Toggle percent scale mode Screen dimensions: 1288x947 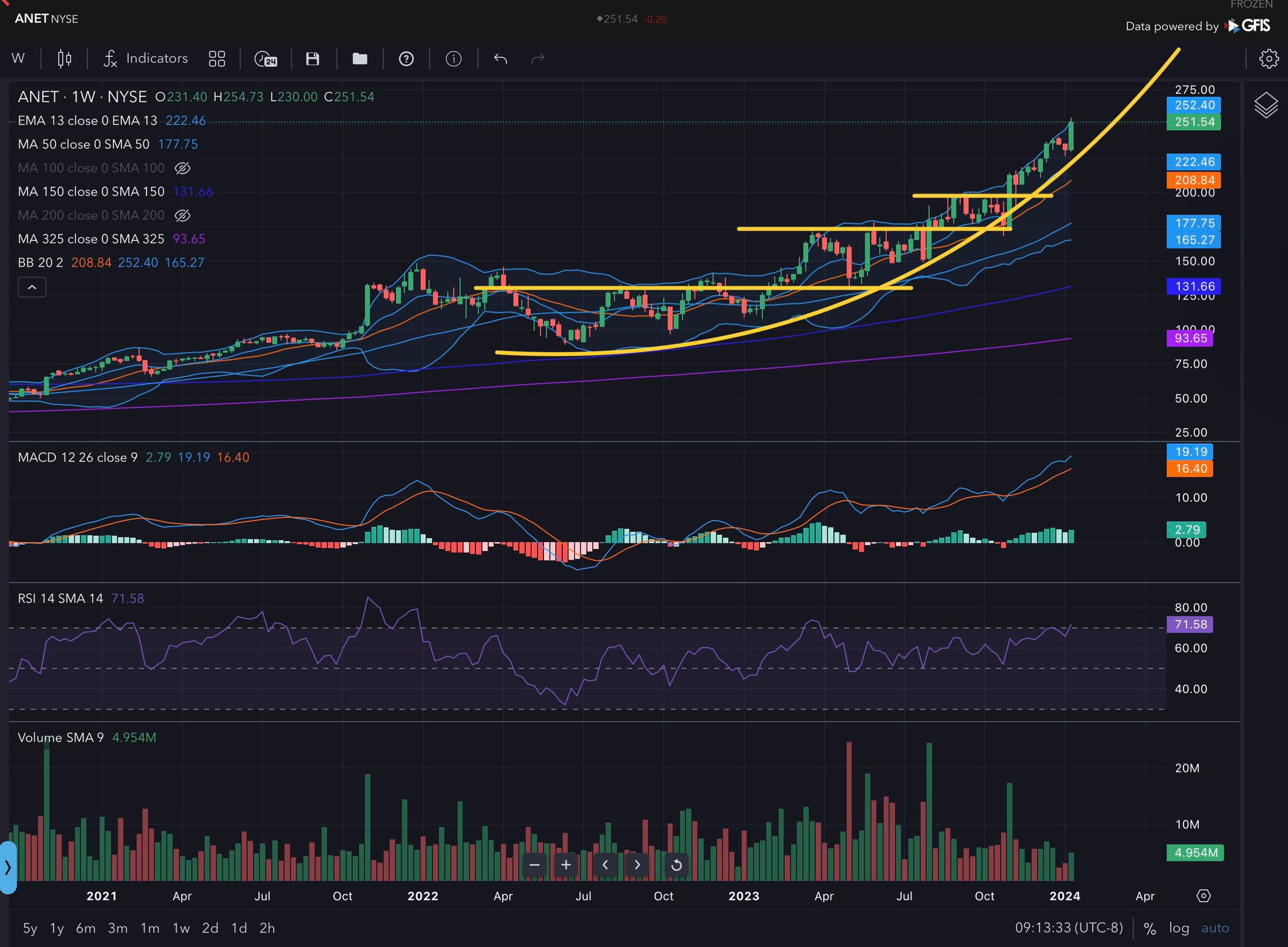1150,928
